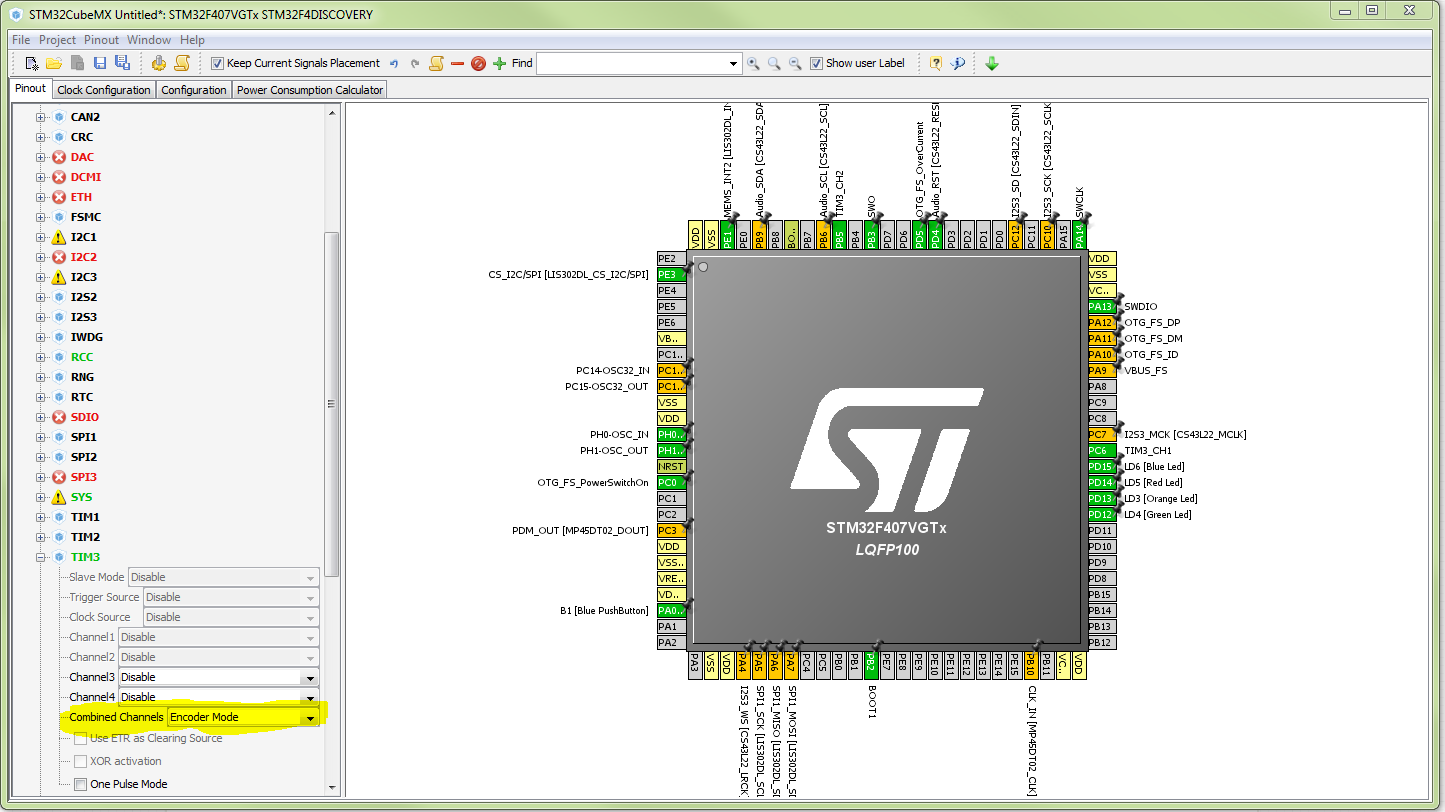Zoom out of the chip view
This screenshot has width=1445, height=812.
tap(795, 63)
